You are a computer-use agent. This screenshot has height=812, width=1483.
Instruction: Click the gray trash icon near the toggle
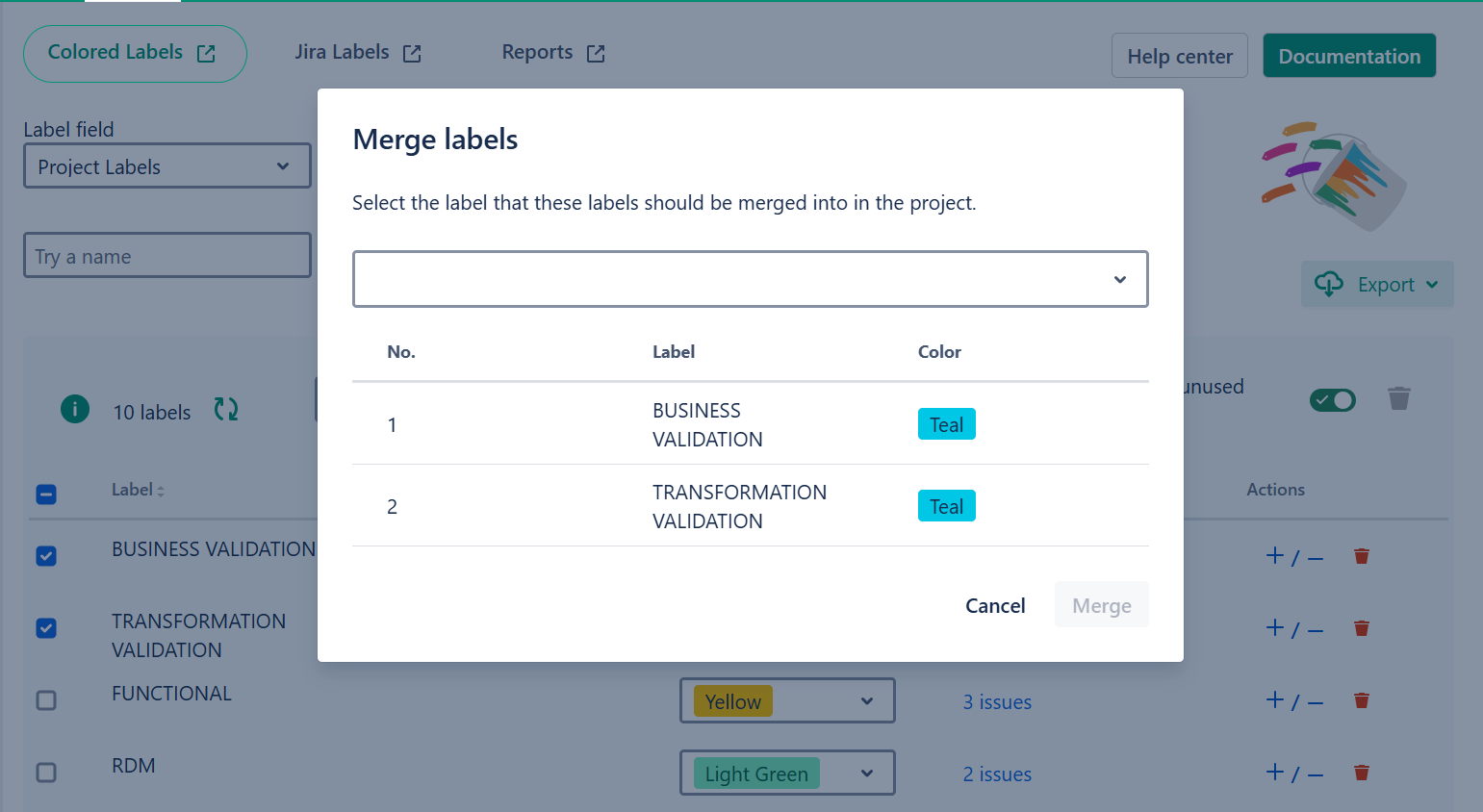click(1398, 398)
